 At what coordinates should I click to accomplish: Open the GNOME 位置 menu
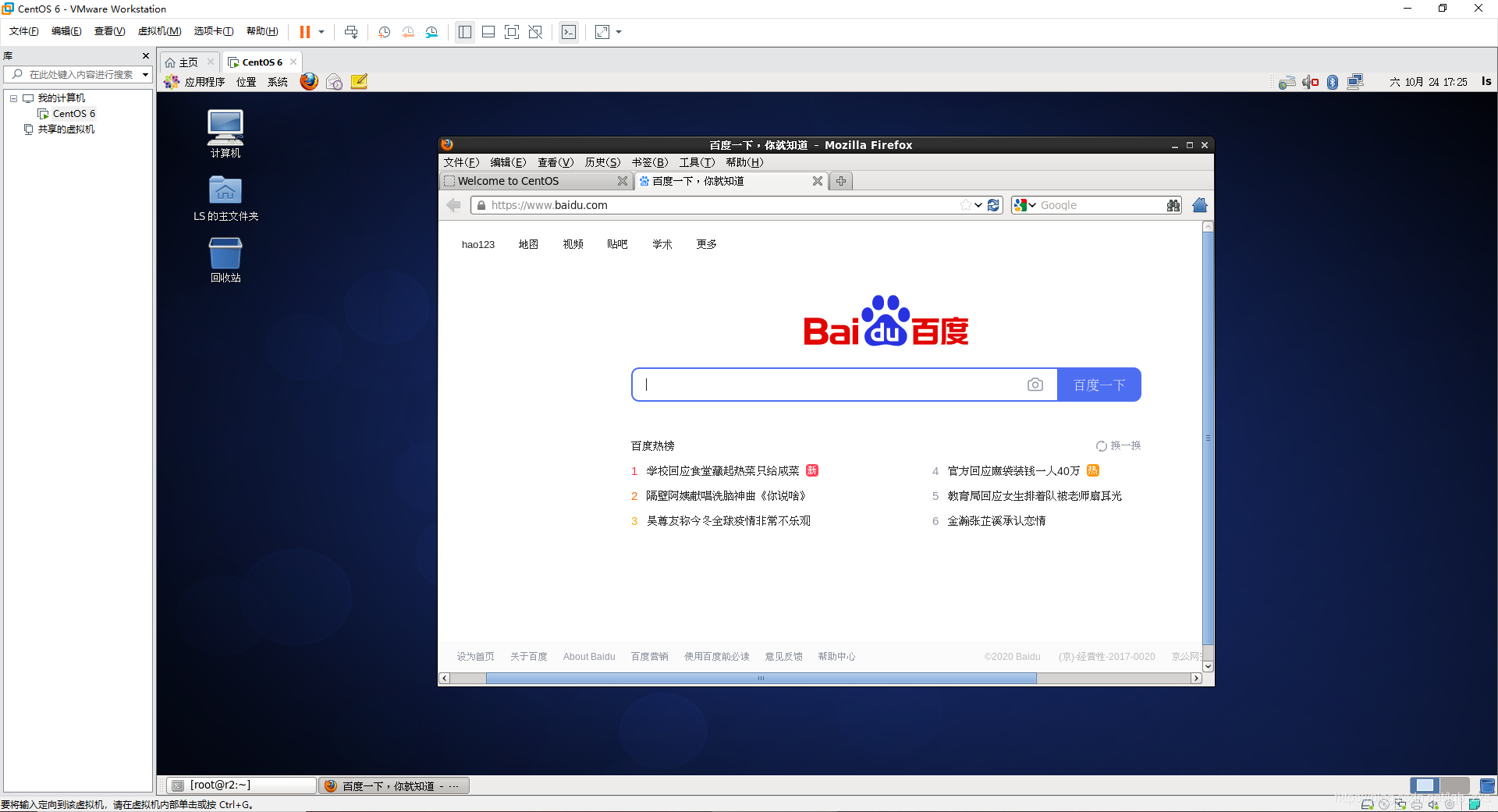point(247,82)
